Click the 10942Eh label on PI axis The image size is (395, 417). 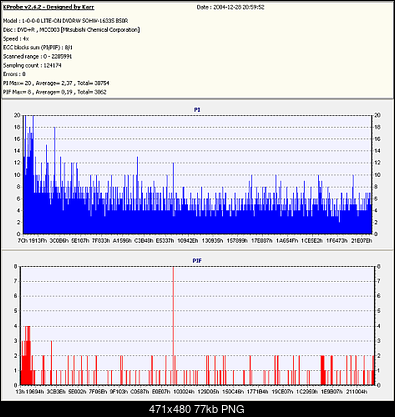pos(187,241)
